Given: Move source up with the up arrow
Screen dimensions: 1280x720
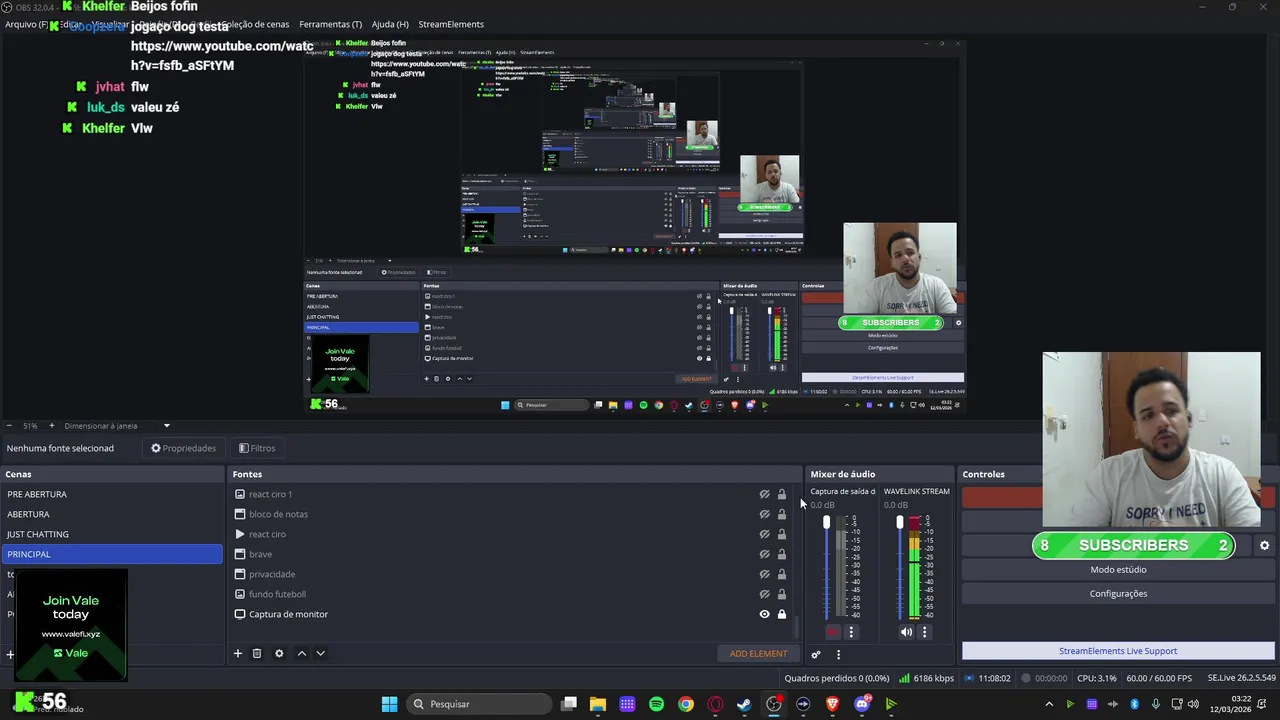Looking at the screenshot, I should pyautogui.click(x=302, y=653).
